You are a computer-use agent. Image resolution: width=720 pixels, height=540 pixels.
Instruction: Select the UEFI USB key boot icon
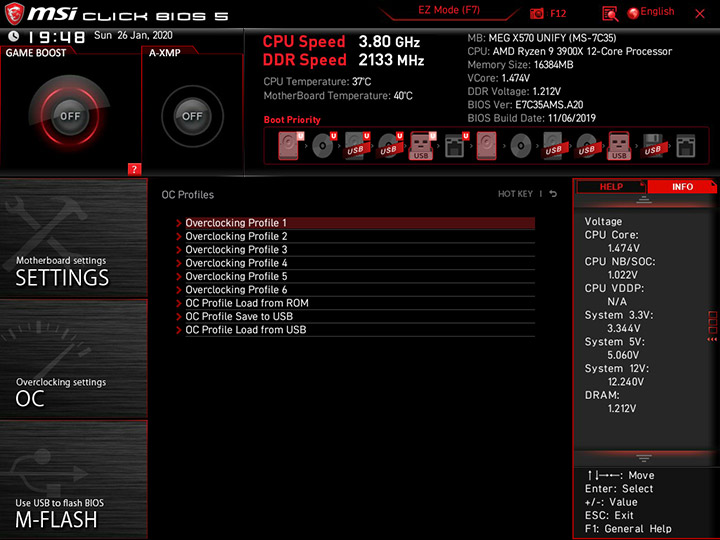tap(422, 146)
